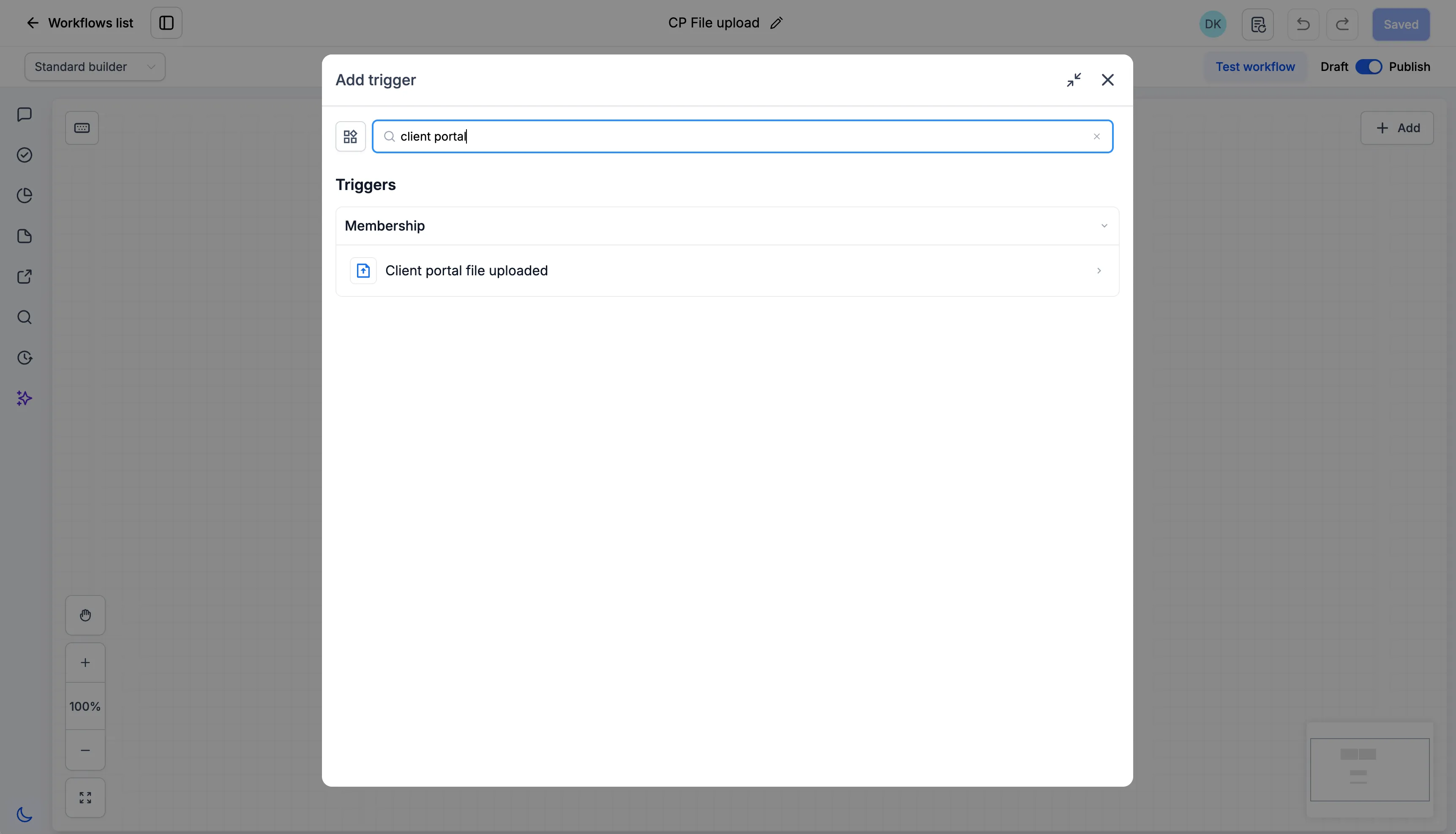Click Test workflow
1456x834 pixels.
pos(1255,66)
